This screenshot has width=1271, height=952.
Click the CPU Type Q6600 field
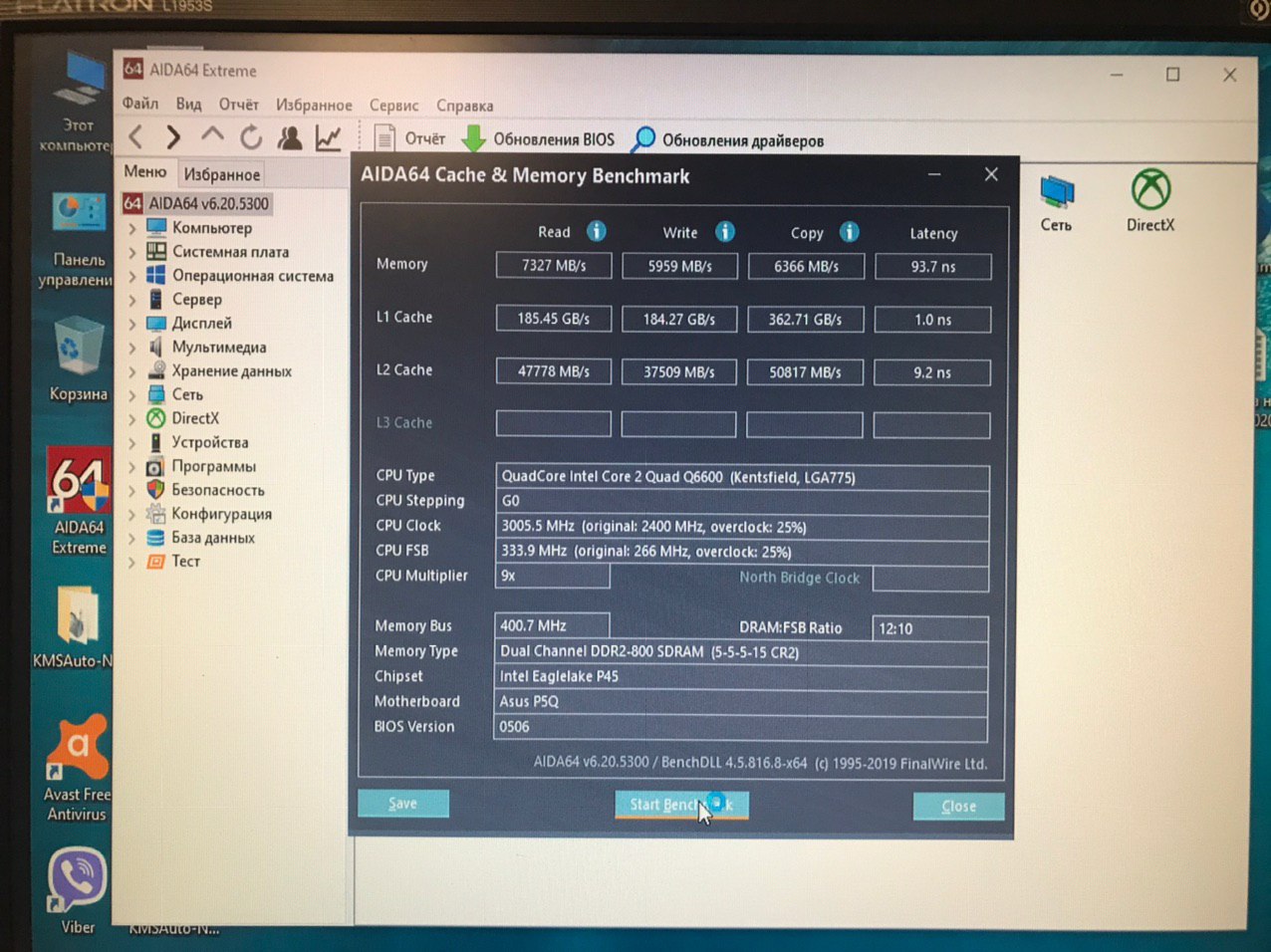[x=742, y=477]
